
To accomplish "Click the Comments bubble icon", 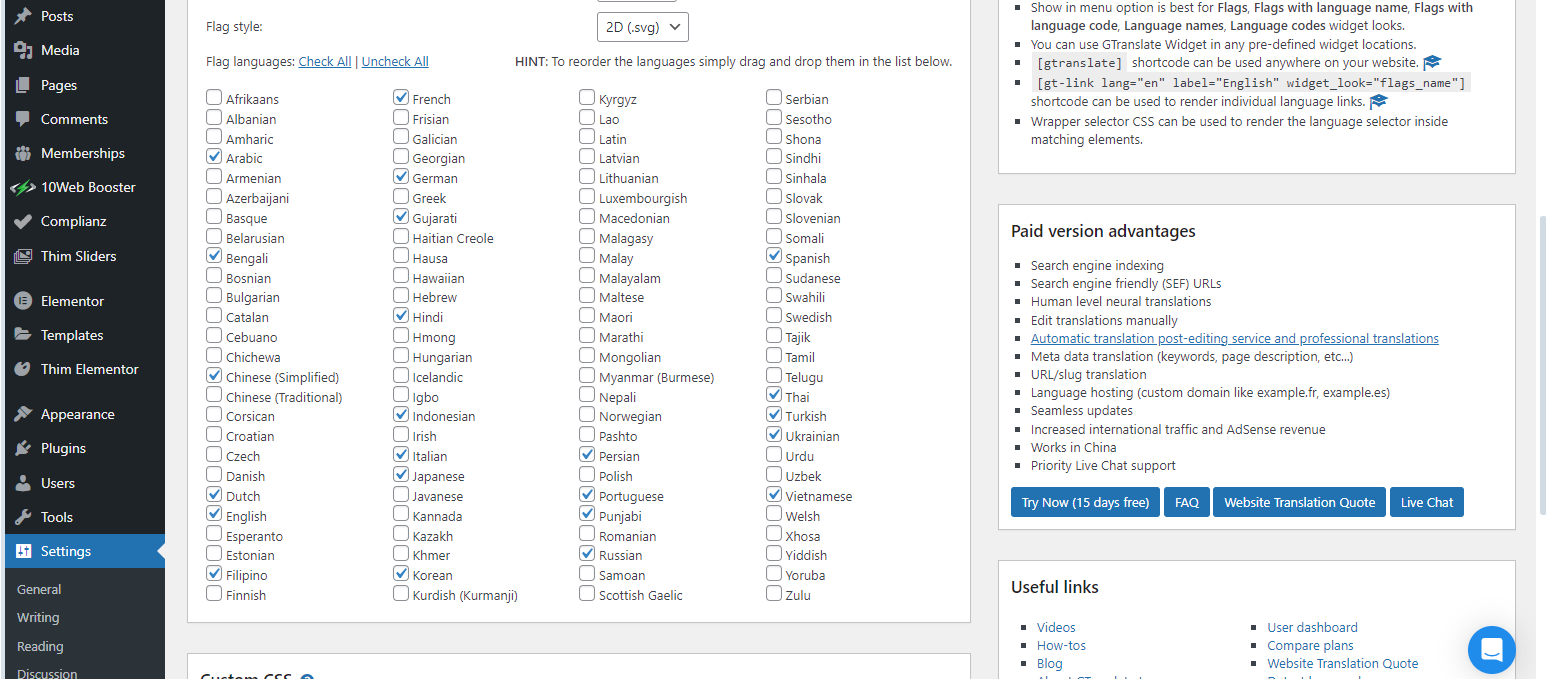I will 23,119.
